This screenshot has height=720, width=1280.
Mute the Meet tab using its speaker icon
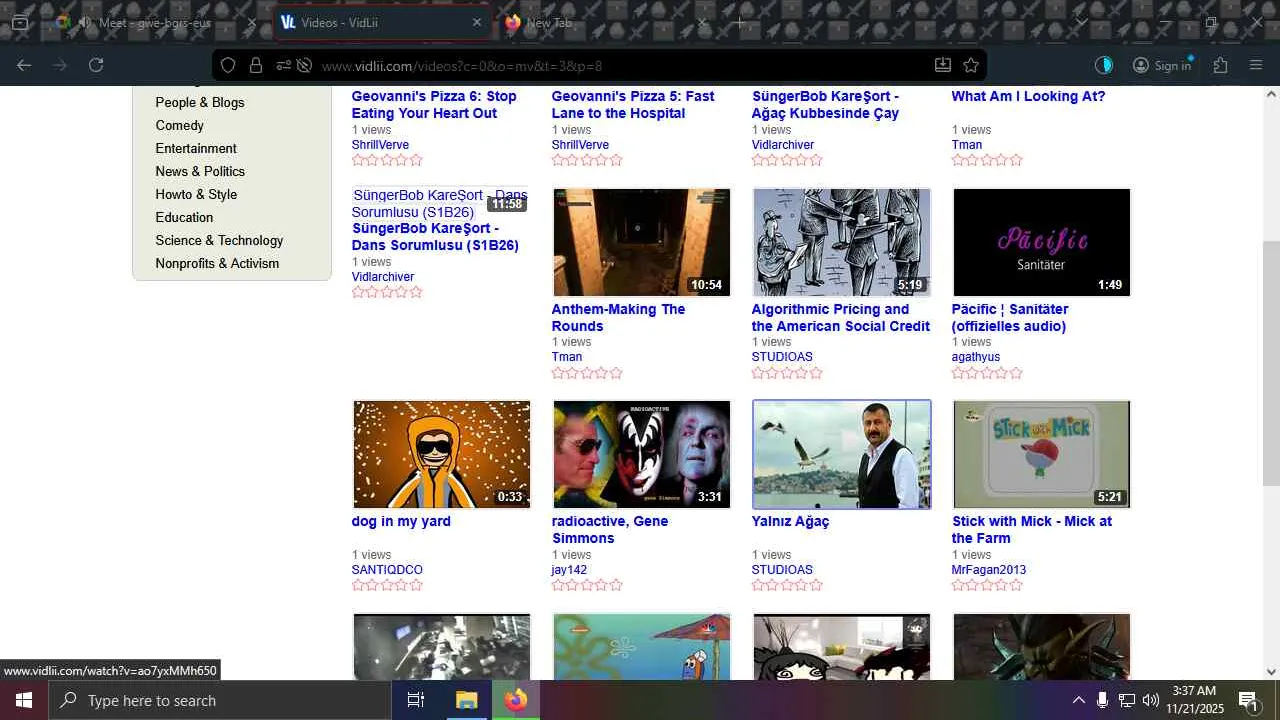(x=85, y=22)
